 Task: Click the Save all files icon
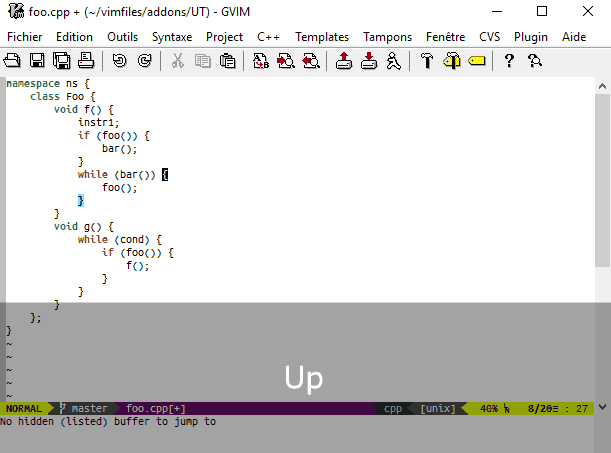tap(62, 61)
